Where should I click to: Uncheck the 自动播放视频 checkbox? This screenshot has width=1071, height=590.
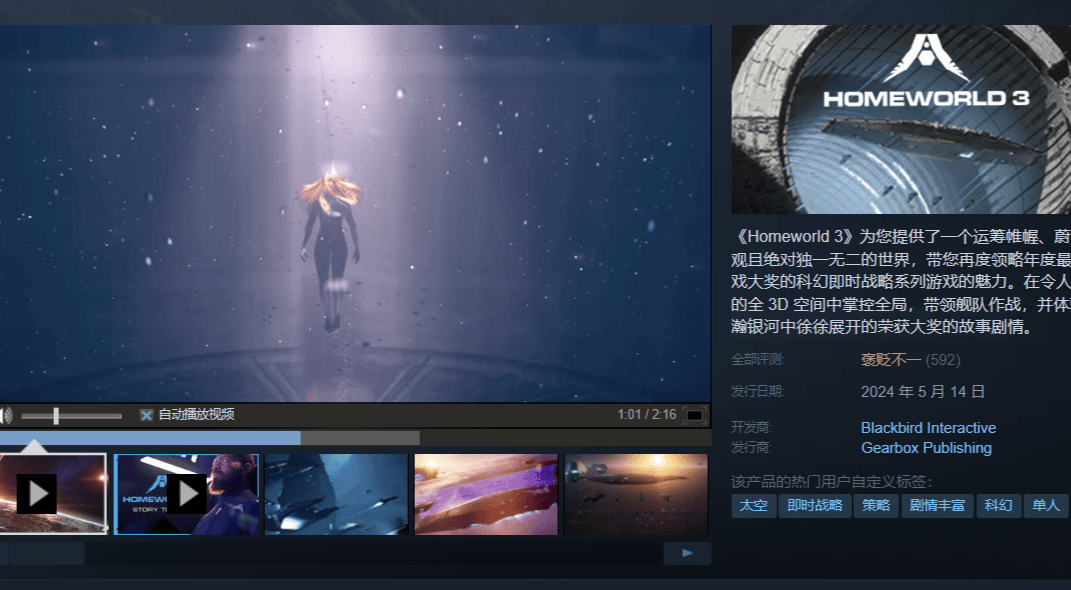pyautogui.click(x=146, y=415)
